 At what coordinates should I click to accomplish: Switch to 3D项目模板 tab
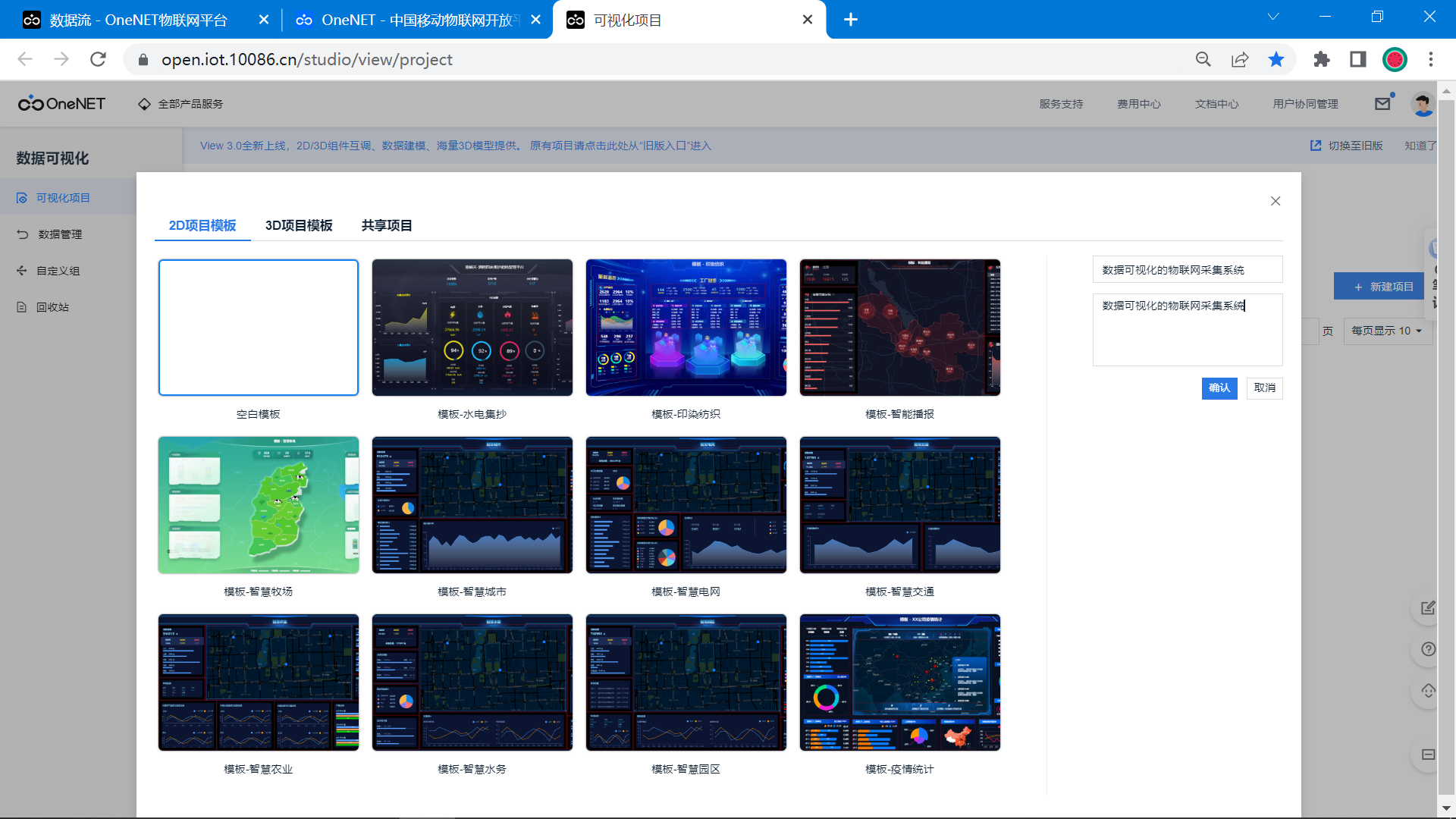(x=299, y=225)
